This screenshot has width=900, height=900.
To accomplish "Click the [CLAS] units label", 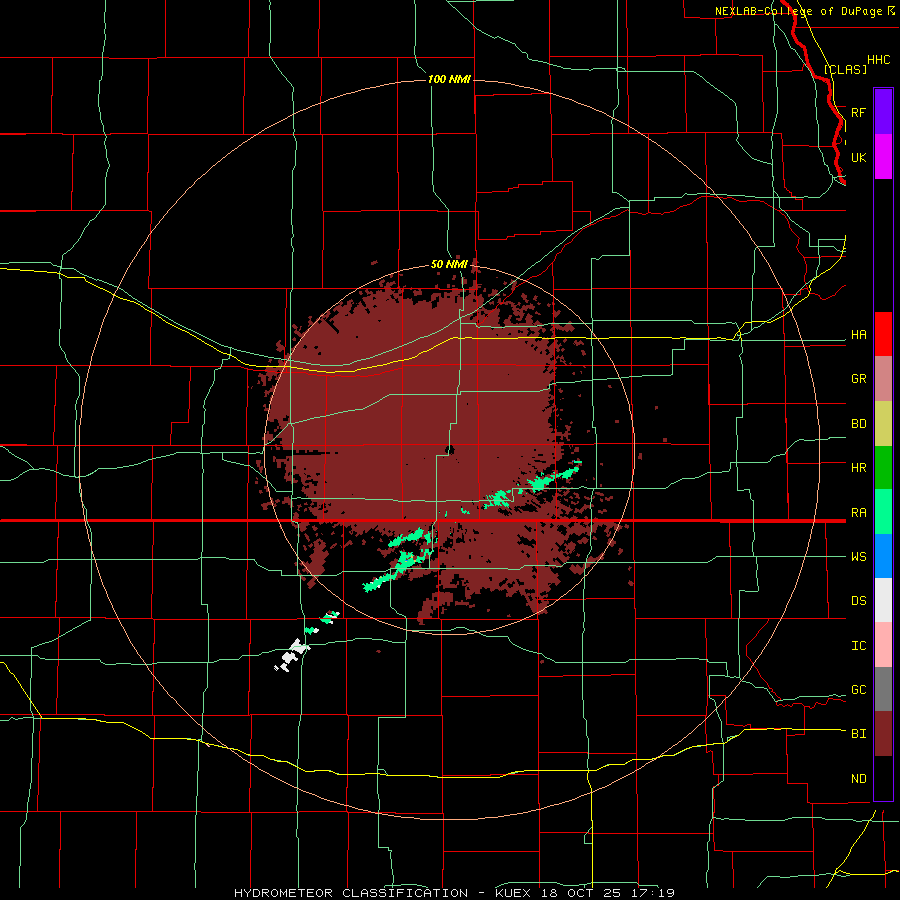I will click(x=845, y=69).
